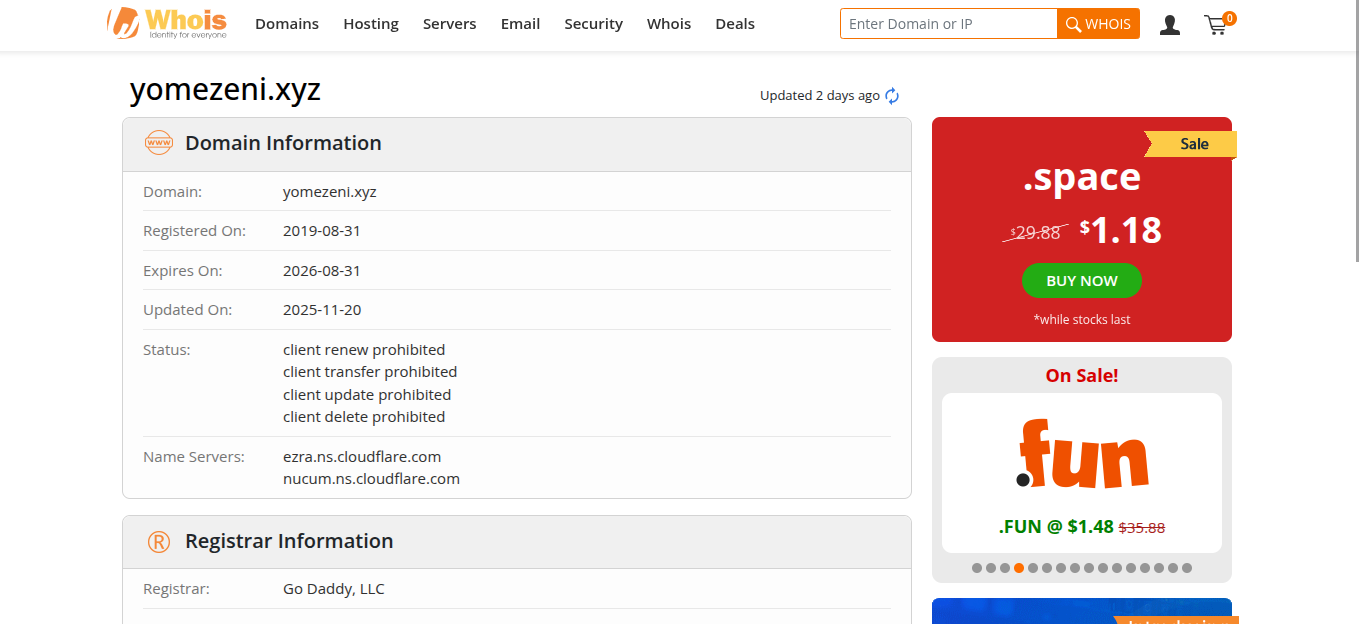Click status client update prohibited
Screen dimensions: 1359x624
point(367,395)
